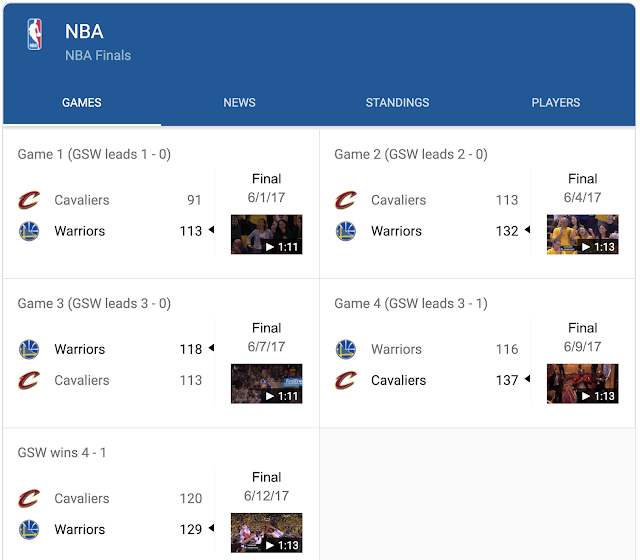The height and width of the screenshot is (560, 640).
Task: Select 'Game 3 (GSW leads 3 - 0)' heading
Action: pos(94,304)
